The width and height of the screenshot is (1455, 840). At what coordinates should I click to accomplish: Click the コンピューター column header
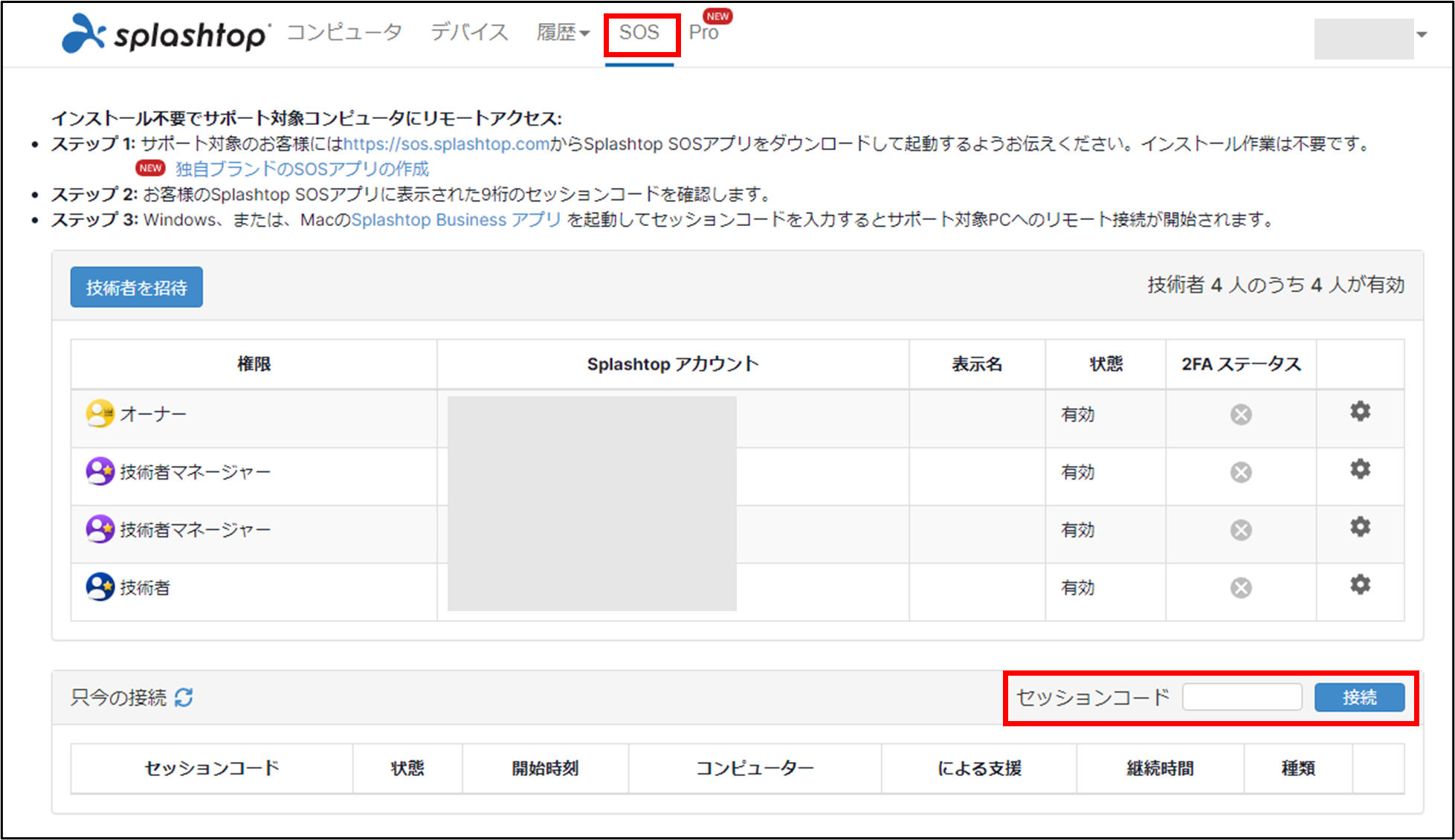[x=755, y=769]
